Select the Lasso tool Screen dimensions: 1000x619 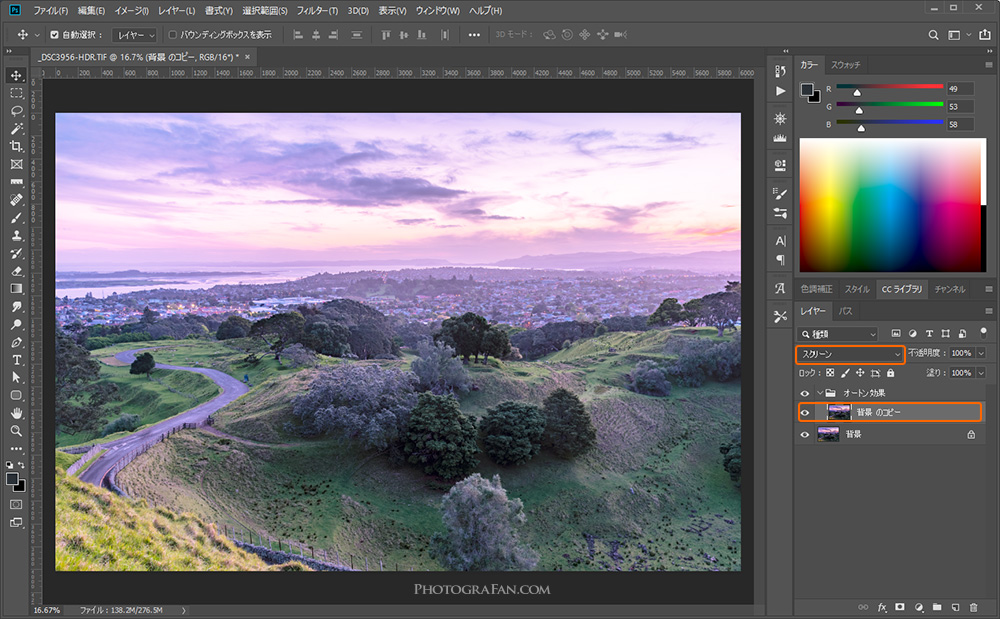point(17,111)
